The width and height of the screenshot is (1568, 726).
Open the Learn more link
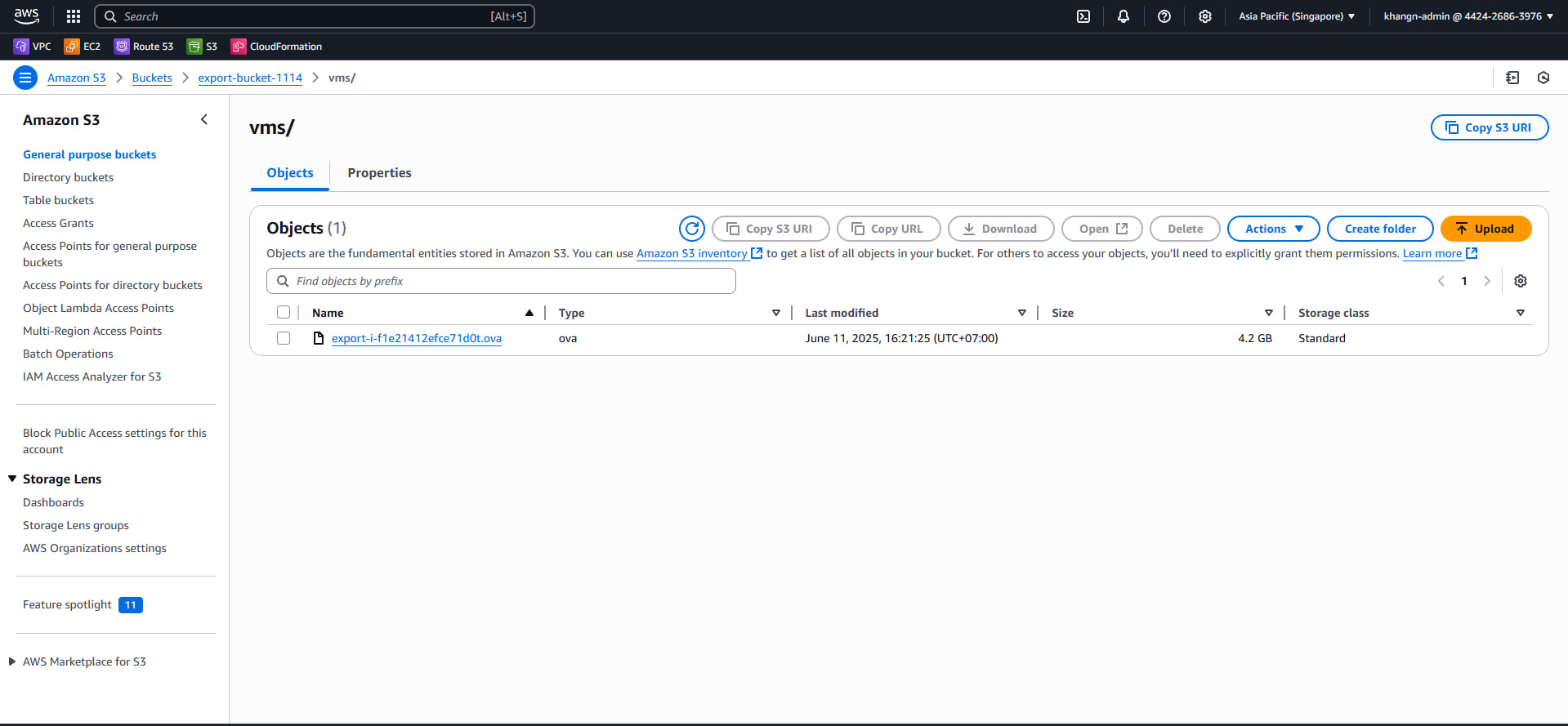tap(1440, 253)
